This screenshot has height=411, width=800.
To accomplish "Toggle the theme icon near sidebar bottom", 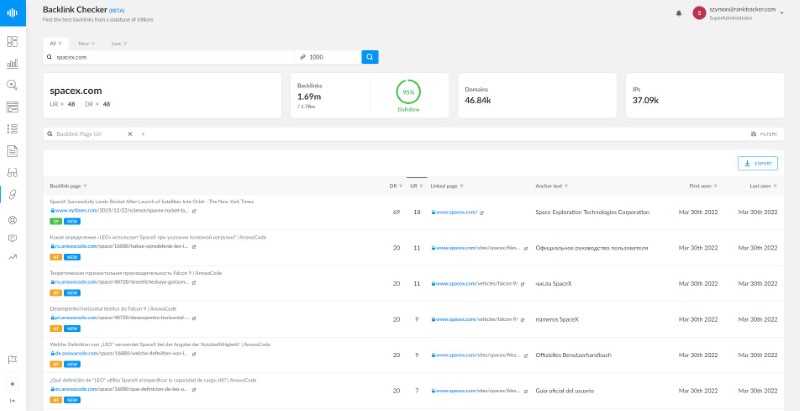I will point(13,383).
